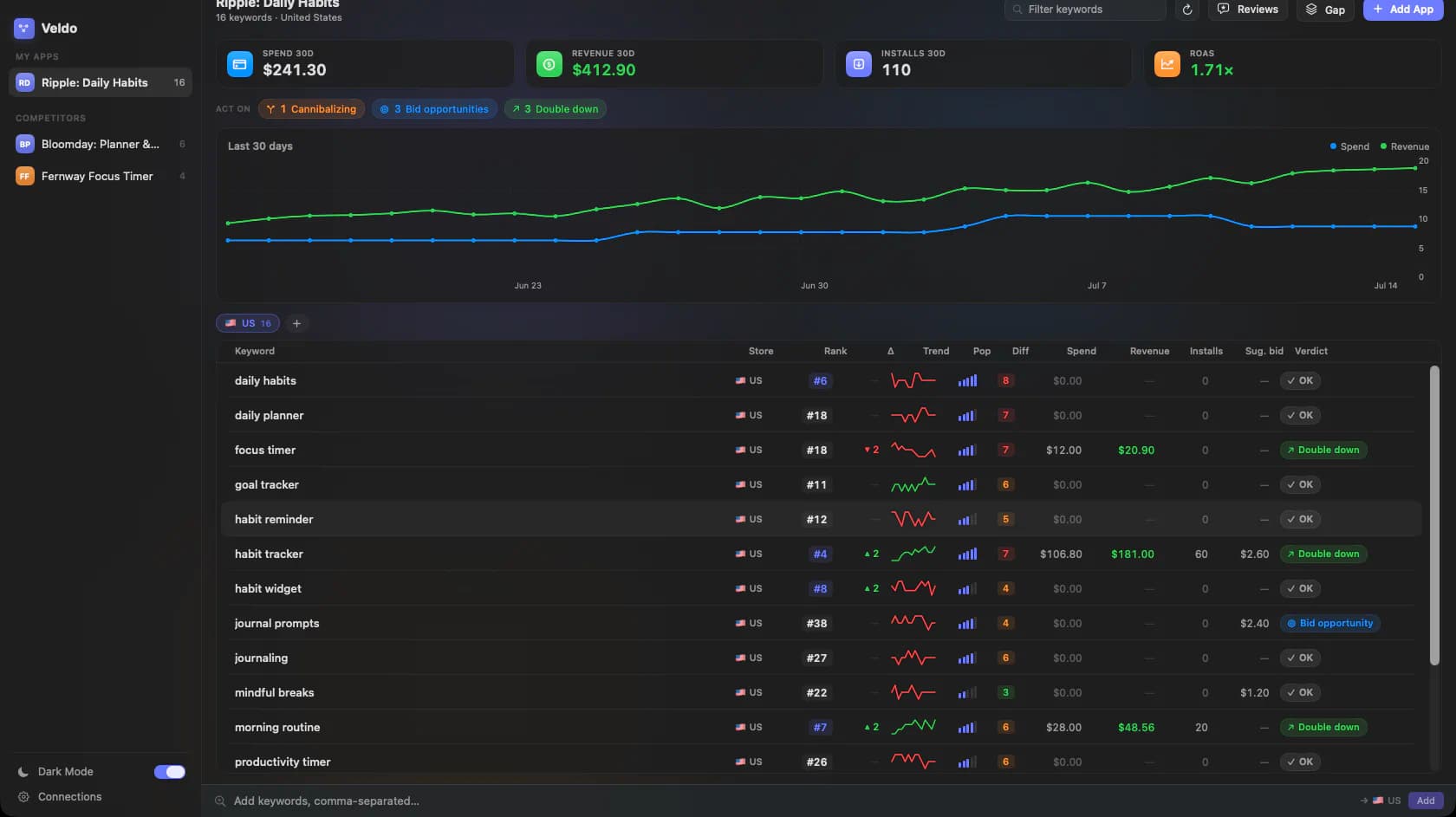Click the Spend 30D card icon

click(x=240, y=64)
